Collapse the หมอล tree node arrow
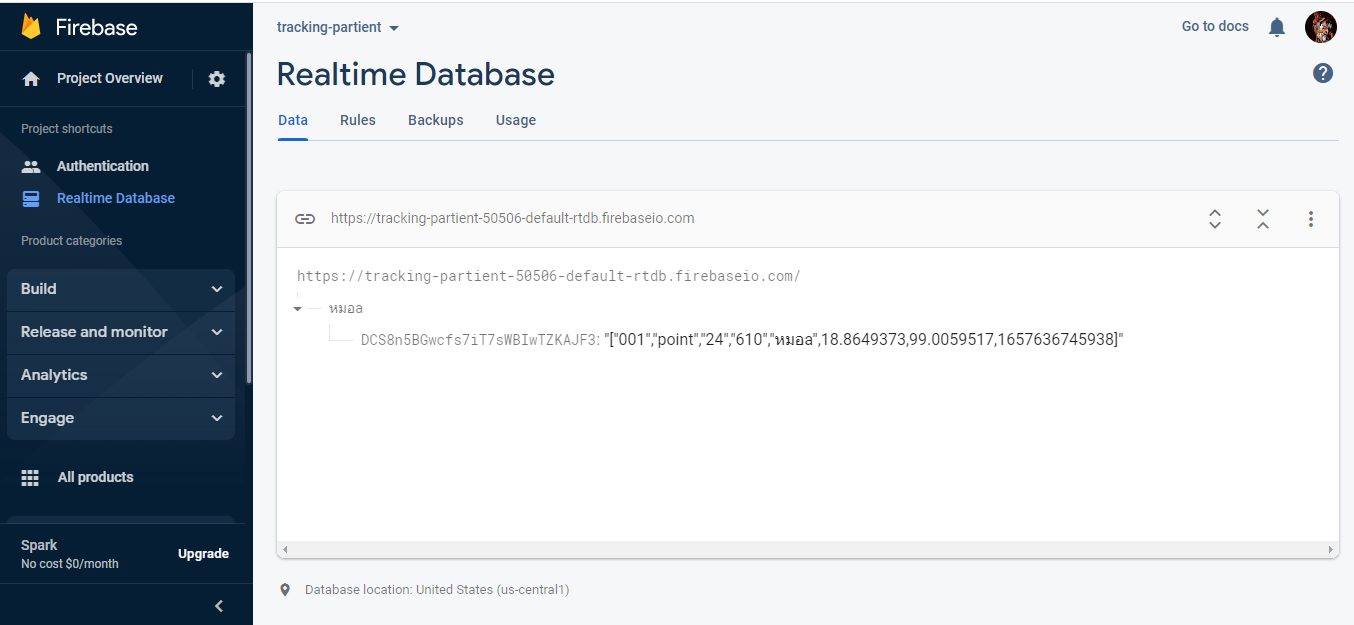 (298, 309)
